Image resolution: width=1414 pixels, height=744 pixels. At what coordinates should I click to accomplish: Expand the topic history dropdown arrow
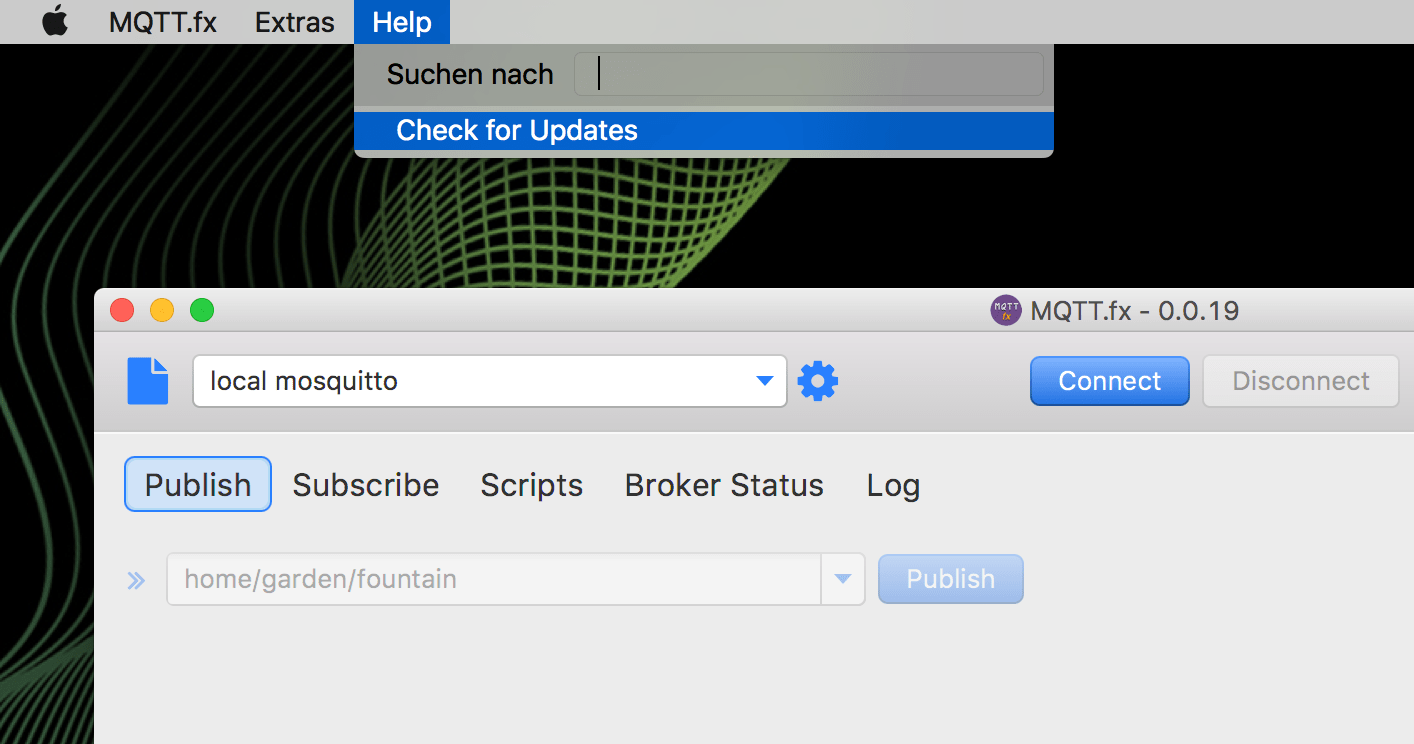coord(843,580)
